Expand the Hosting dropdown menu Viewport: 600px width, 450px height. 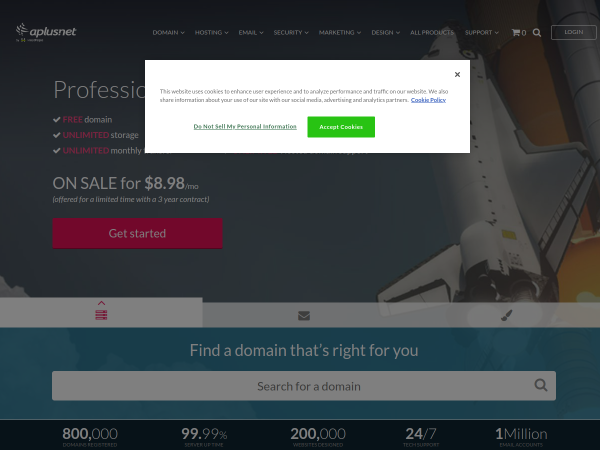click(212, 33)
